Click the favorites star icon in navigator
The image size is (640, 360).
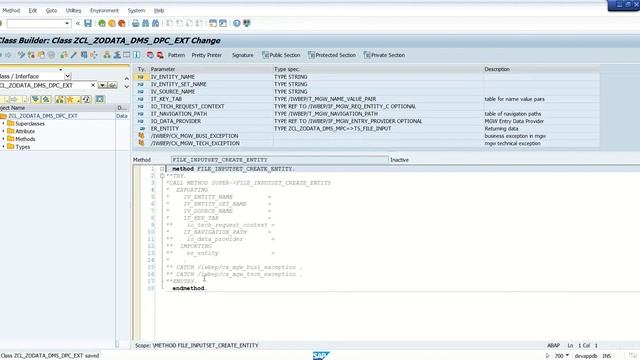(70, 99)
